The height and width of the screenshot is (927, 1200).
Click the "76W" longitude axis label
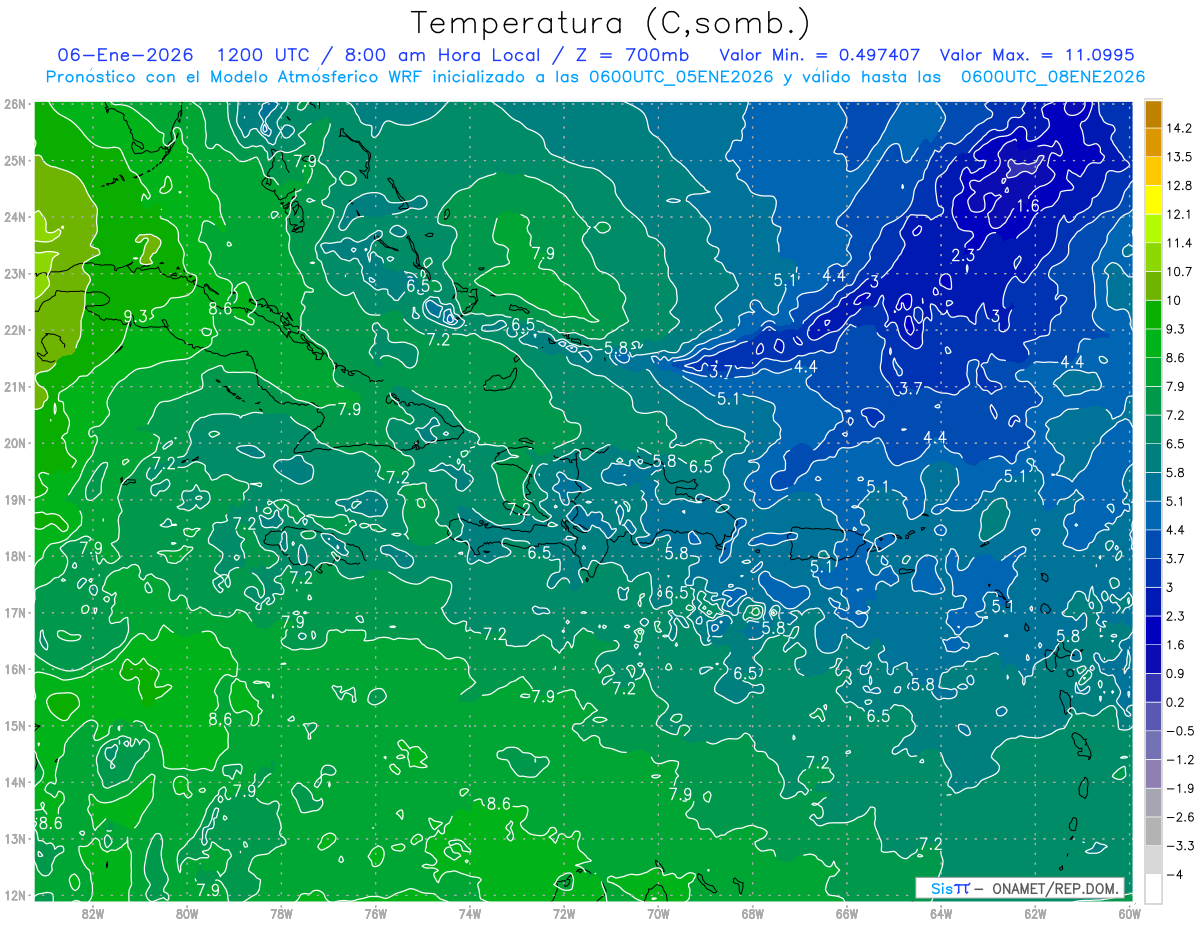pos(375,912)
